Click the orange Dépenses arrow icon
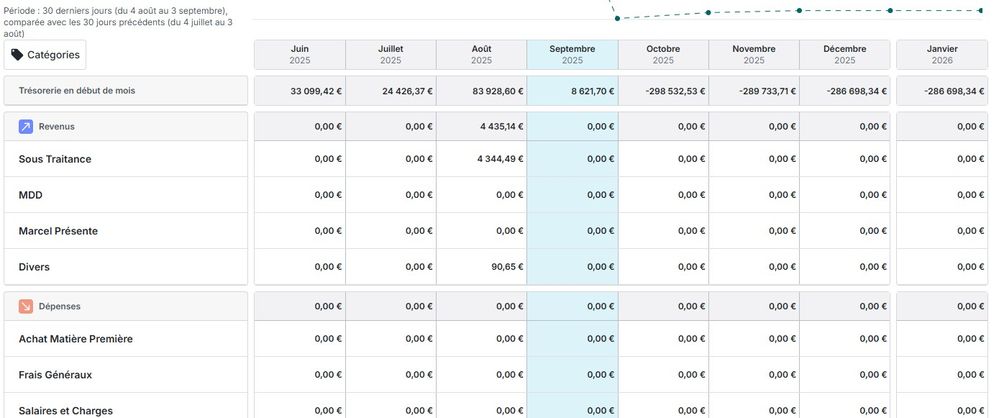Screen dimensions: 999x418 26,306
